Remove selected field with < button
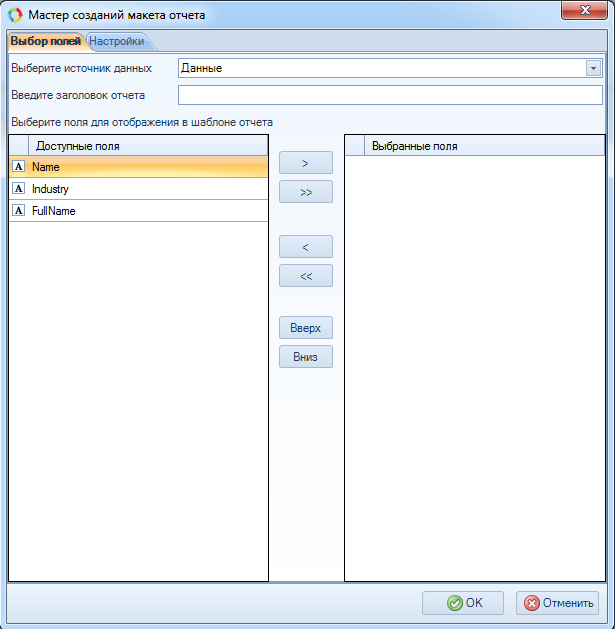Screen dimensions: 615x629 click(305, 247)
